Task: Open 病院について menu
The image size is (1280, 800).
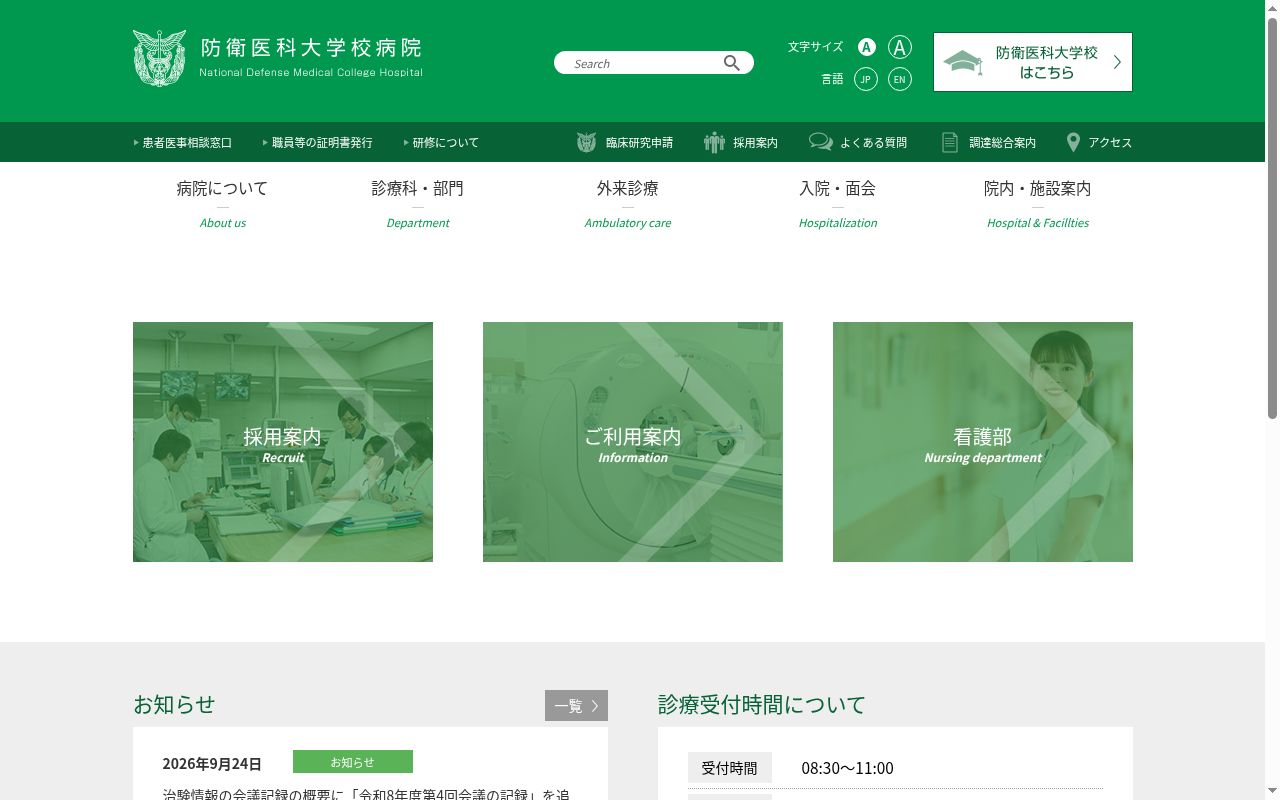Action: point(223,203)
